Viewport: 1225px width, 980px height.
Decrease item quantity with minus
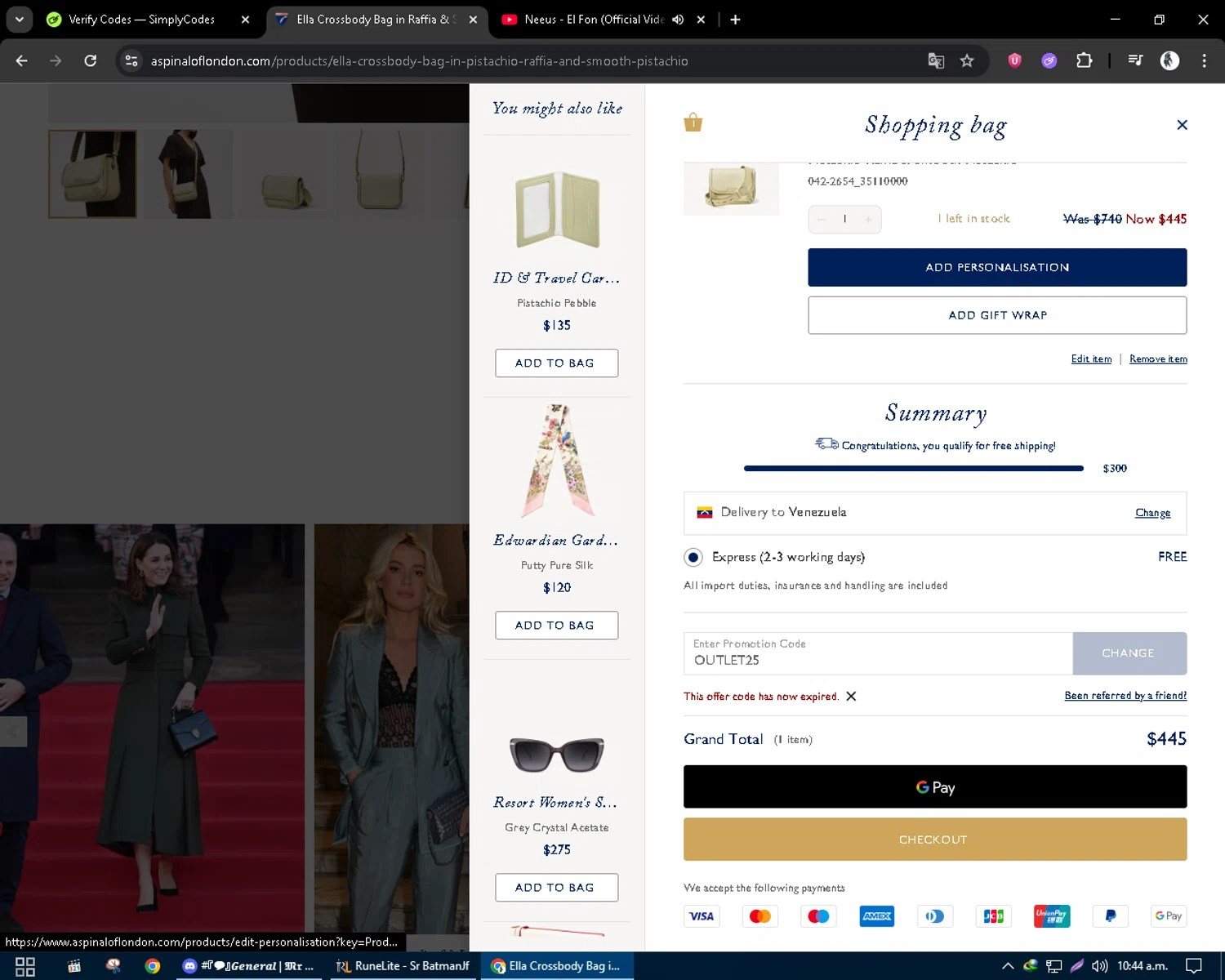click(822, 219)
